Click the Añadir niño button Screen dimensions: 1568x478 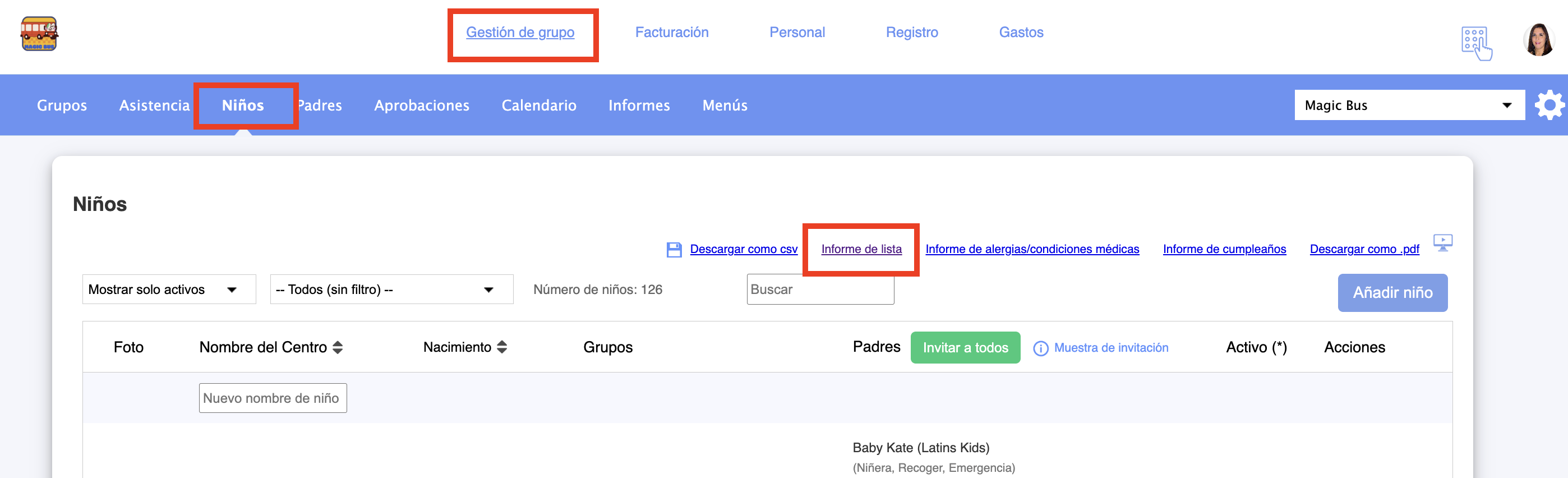1392,293
